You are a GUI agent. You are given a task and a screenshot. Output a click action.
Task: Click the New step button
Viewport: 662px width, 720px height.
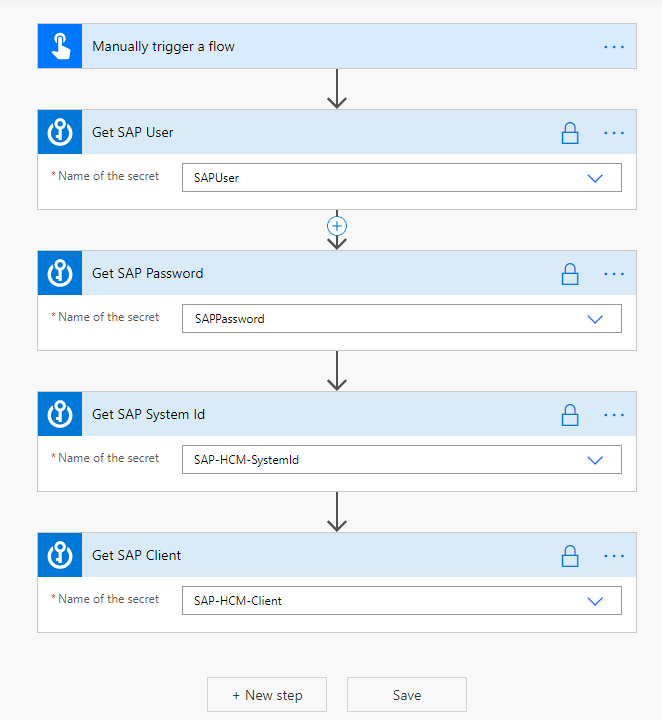(267, 695)
